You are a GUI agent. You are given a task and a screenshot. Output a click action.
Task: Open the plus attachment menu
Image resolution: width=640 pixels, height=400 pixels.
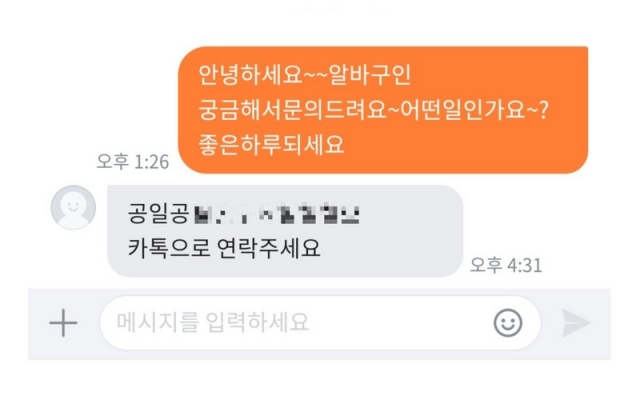[x=63, y=323]
